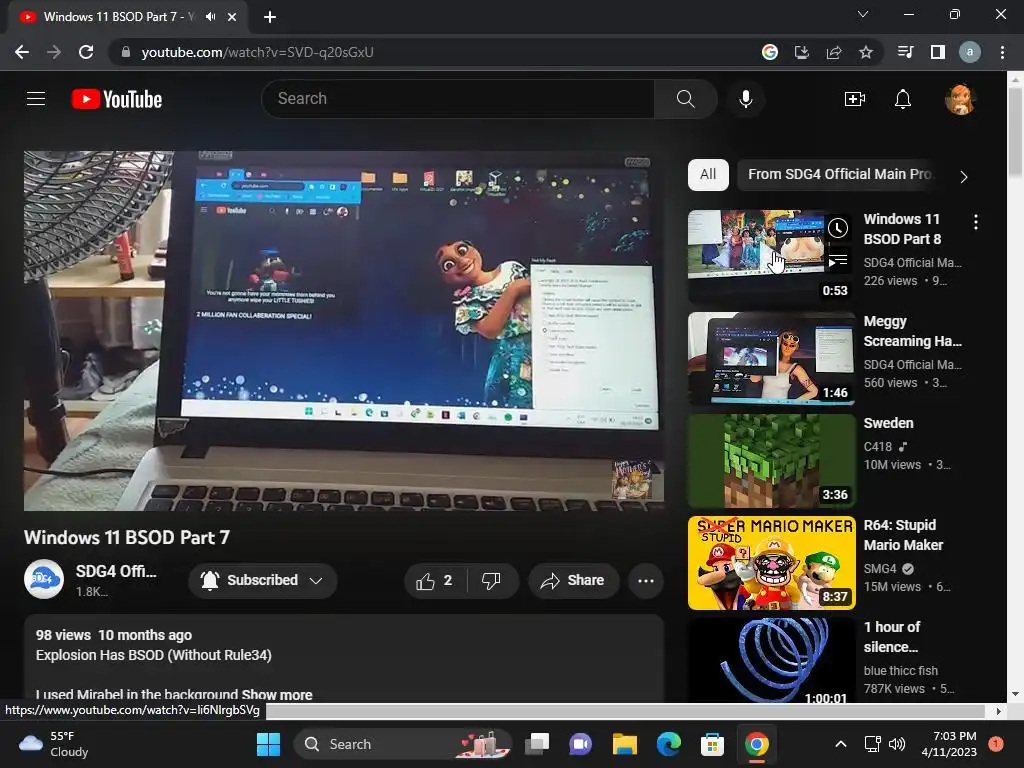Open more actions ellipsis under video
The height and width of the screenshot is (768, 1024).
point(646,581)
